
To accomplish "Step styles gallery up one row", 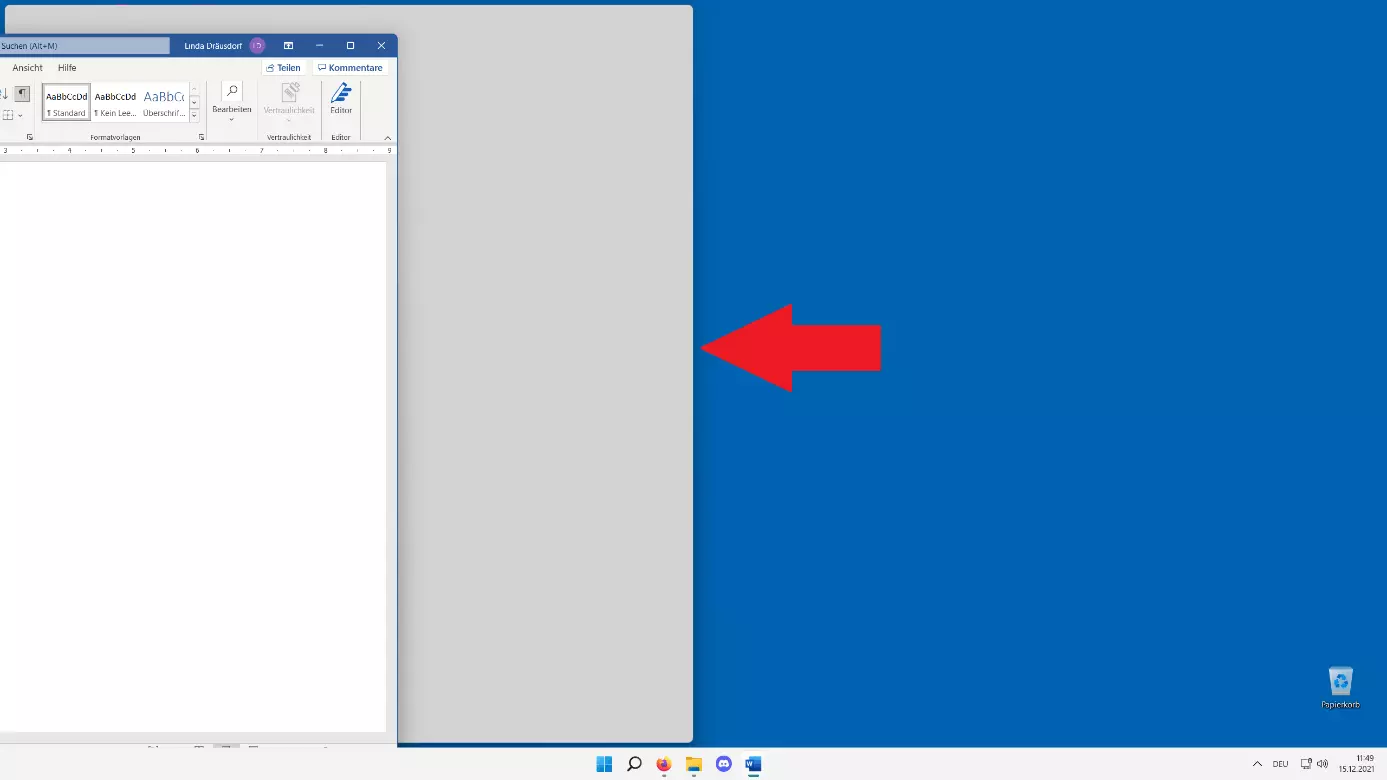I will [194, 89].
